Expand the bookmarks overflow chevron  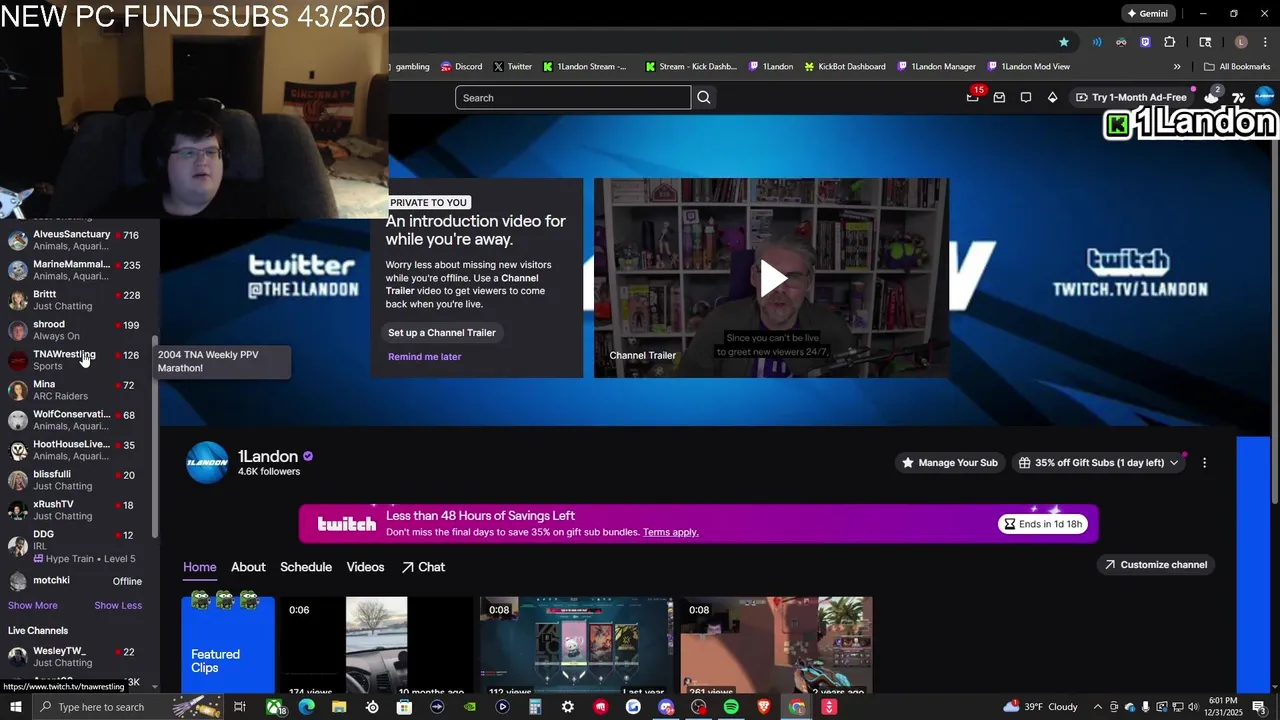click(1177, 67)
